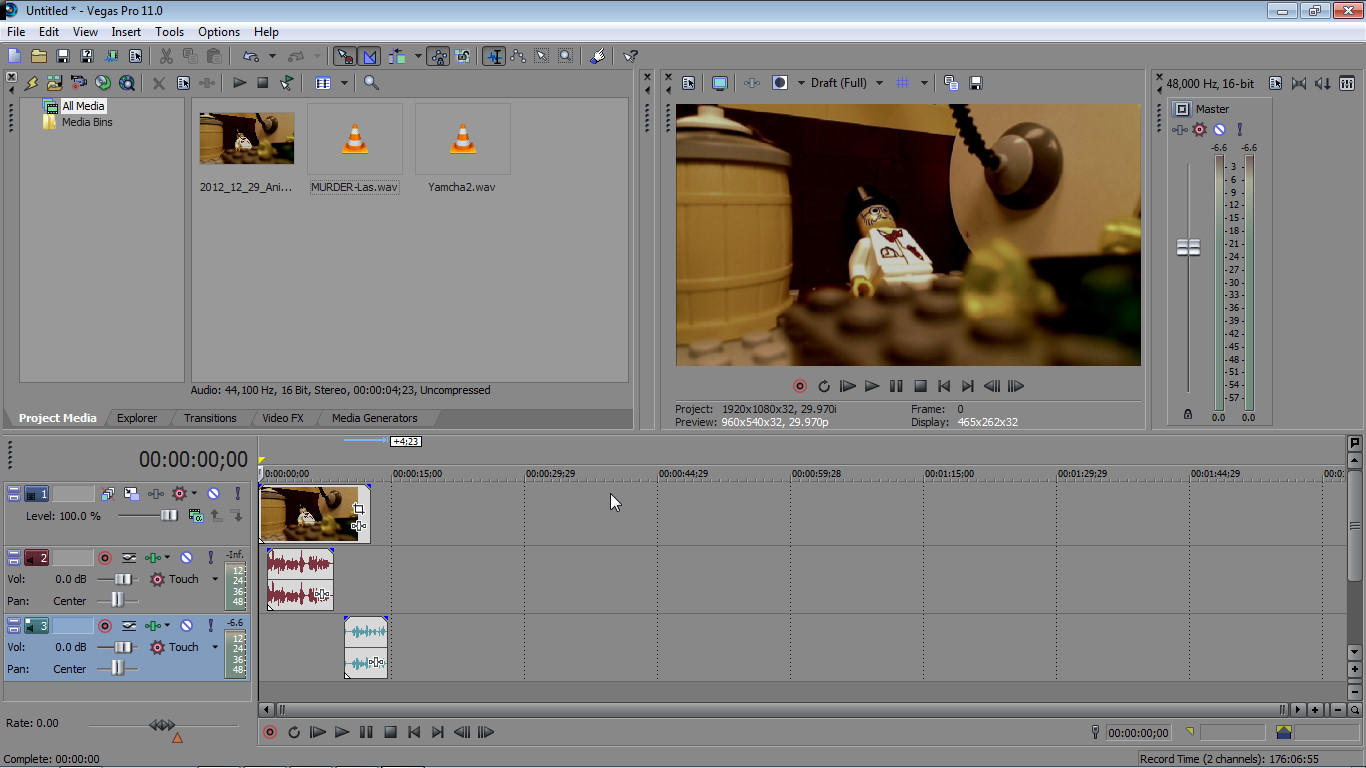Open the Auto Ripple mode dropdown arrow
The image size is (1366, 768).
418,56
